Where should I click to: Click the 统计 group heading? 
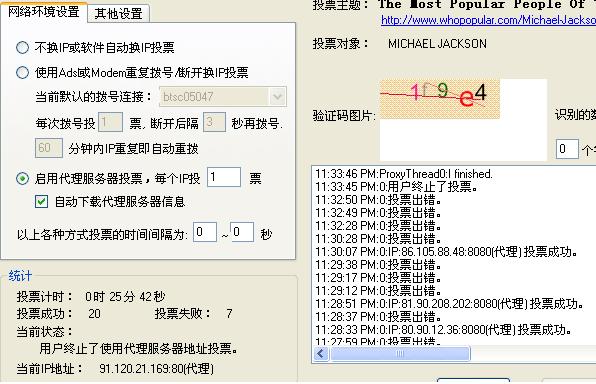pos(20,276)
